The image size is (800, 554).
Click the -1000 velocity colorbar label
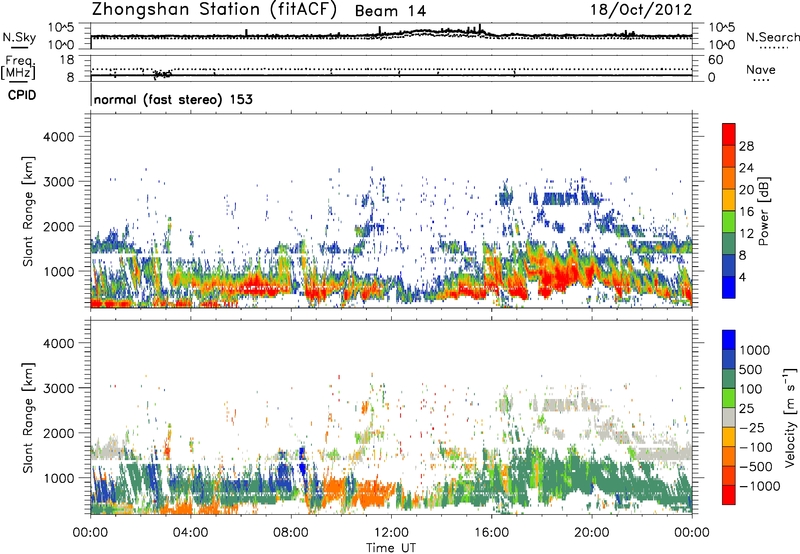pos(759,486)
